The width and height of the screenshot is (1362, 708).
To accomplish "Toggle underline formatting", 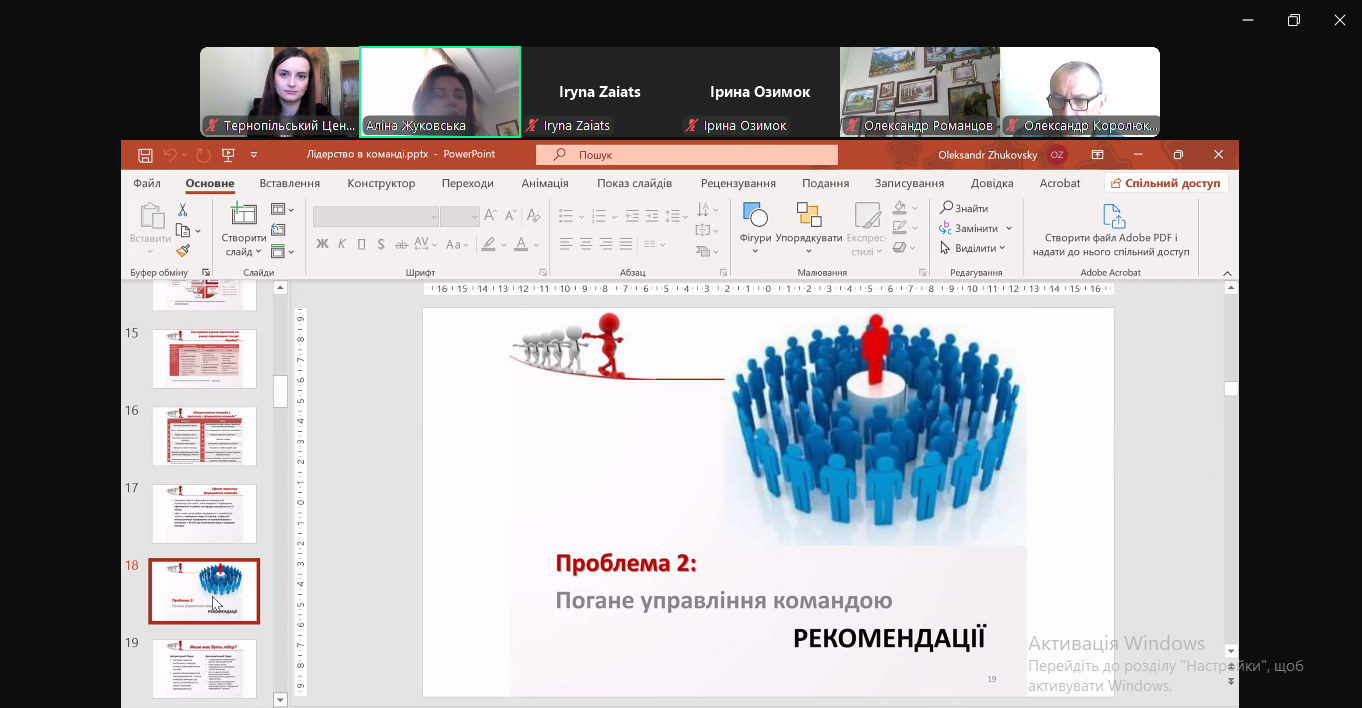I will coord(361,244).
